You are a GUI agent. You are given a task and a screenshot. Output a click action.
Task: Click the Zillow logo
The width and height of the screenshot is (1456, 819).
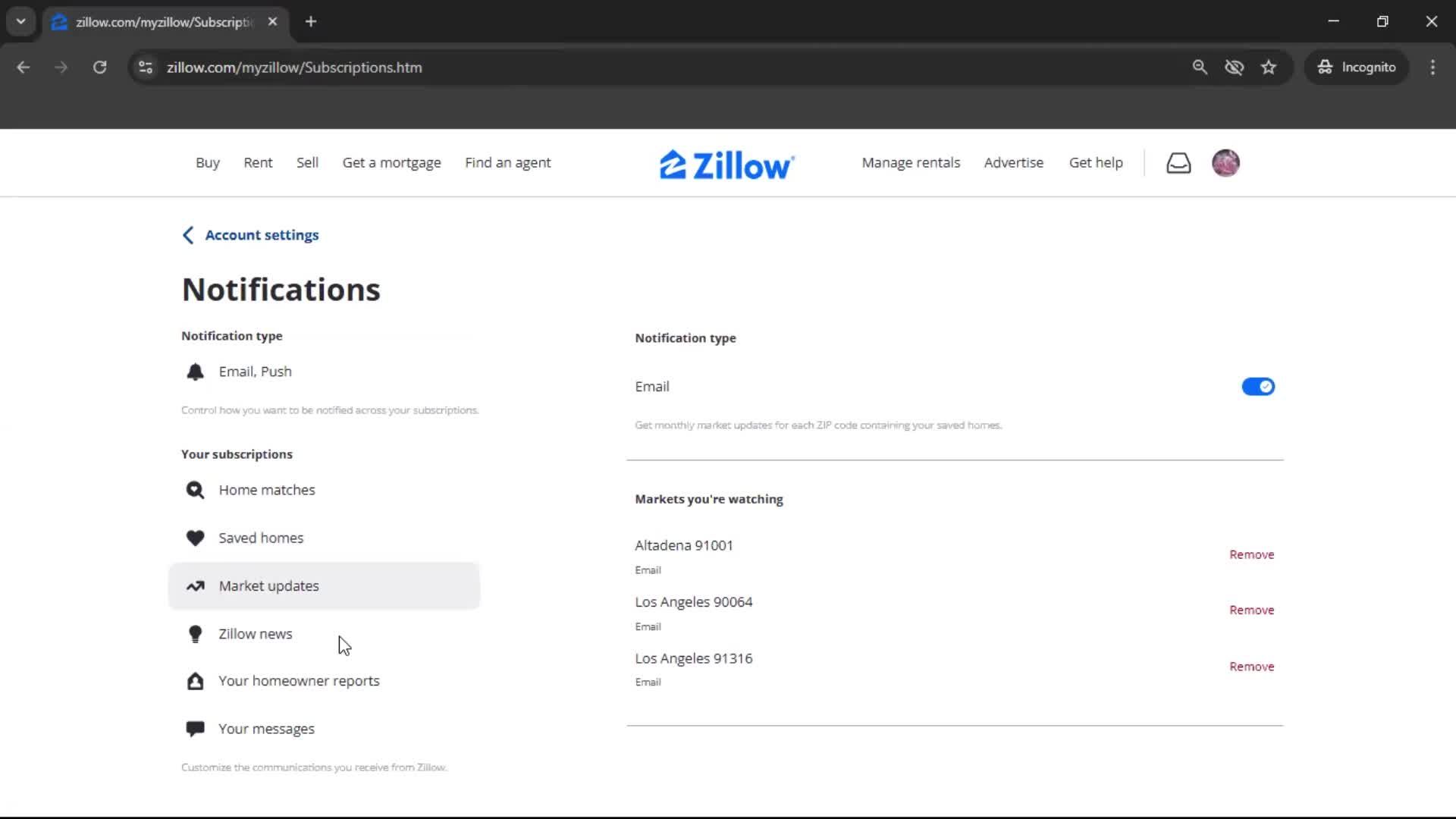tap(726, 165)
